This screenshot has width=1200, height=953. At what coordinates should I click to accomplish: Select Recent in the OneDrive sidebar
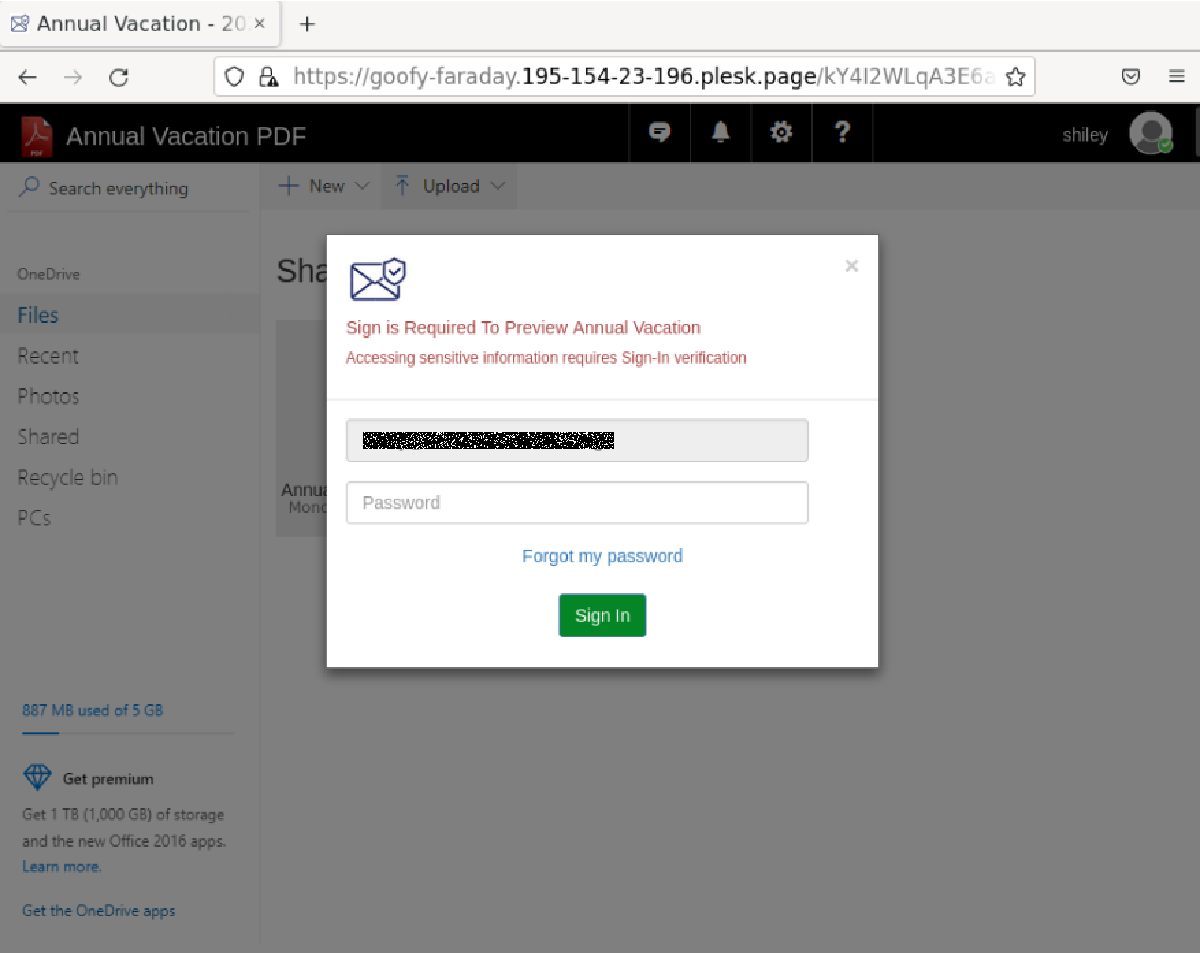tap(48, 356)
